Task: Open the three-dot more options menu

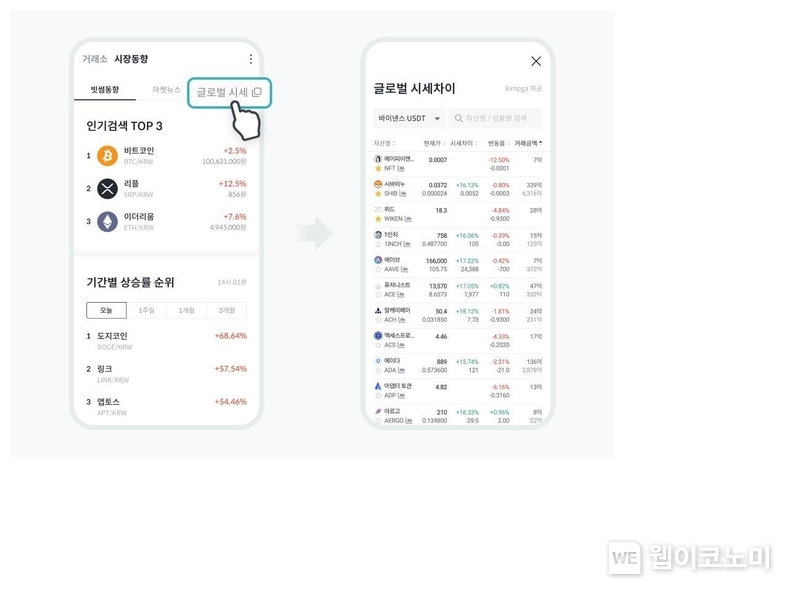Action: 250,59
